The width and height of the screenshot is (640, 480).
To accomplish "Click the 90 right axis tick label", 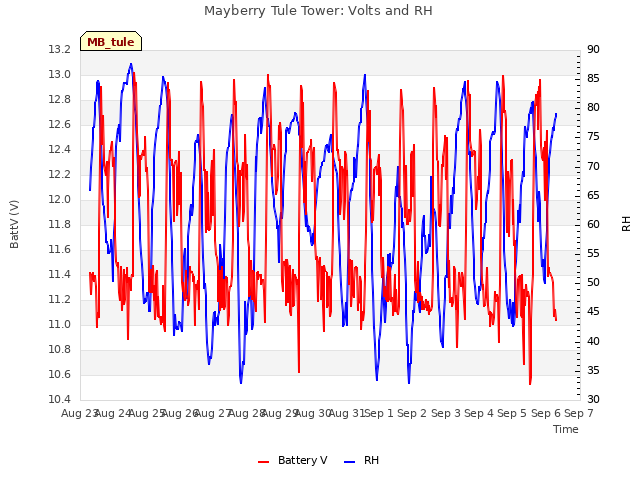I will (593, 49).
